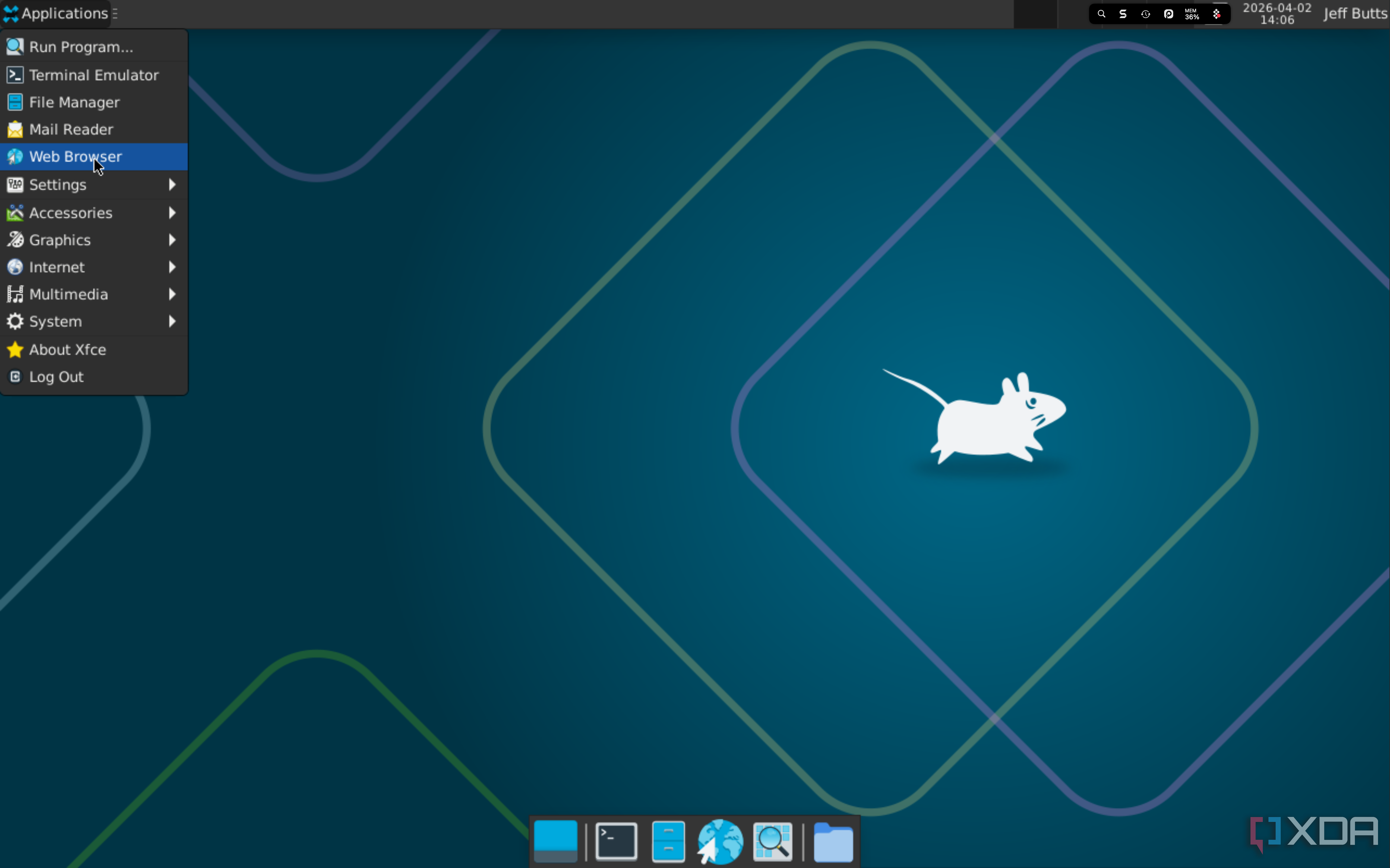Screen dimensions: 1390x868
Task: Open the Jeff Butts user menu
Action: [x=1355, y=13]
